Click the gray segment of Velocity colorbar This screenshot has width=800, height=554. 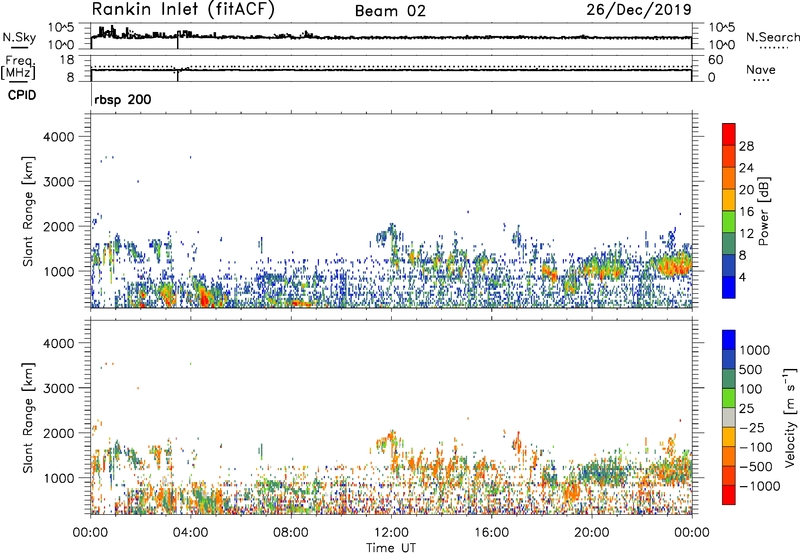[729, 418]
